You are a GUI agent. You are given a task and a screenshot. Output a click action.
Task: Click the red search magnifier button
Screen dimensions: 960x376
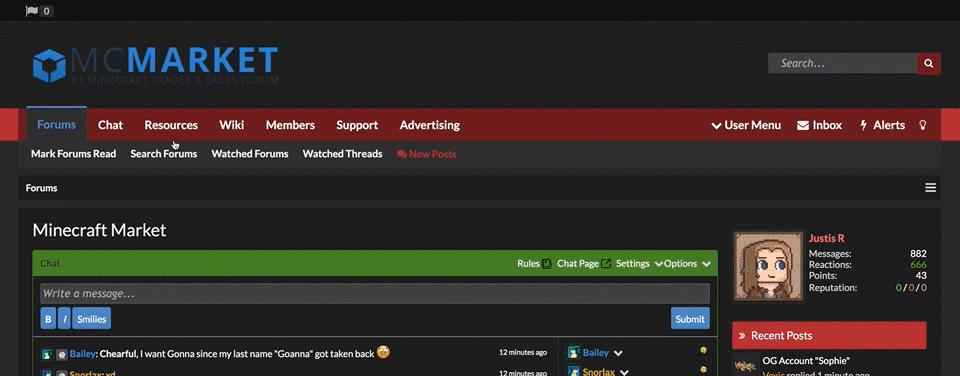click(929, 64)
